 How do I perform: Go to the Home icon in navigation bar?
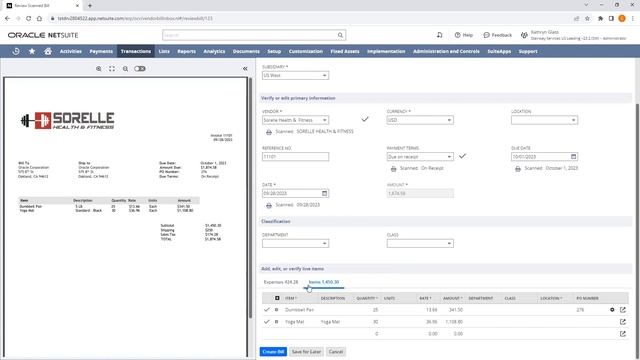48,51
